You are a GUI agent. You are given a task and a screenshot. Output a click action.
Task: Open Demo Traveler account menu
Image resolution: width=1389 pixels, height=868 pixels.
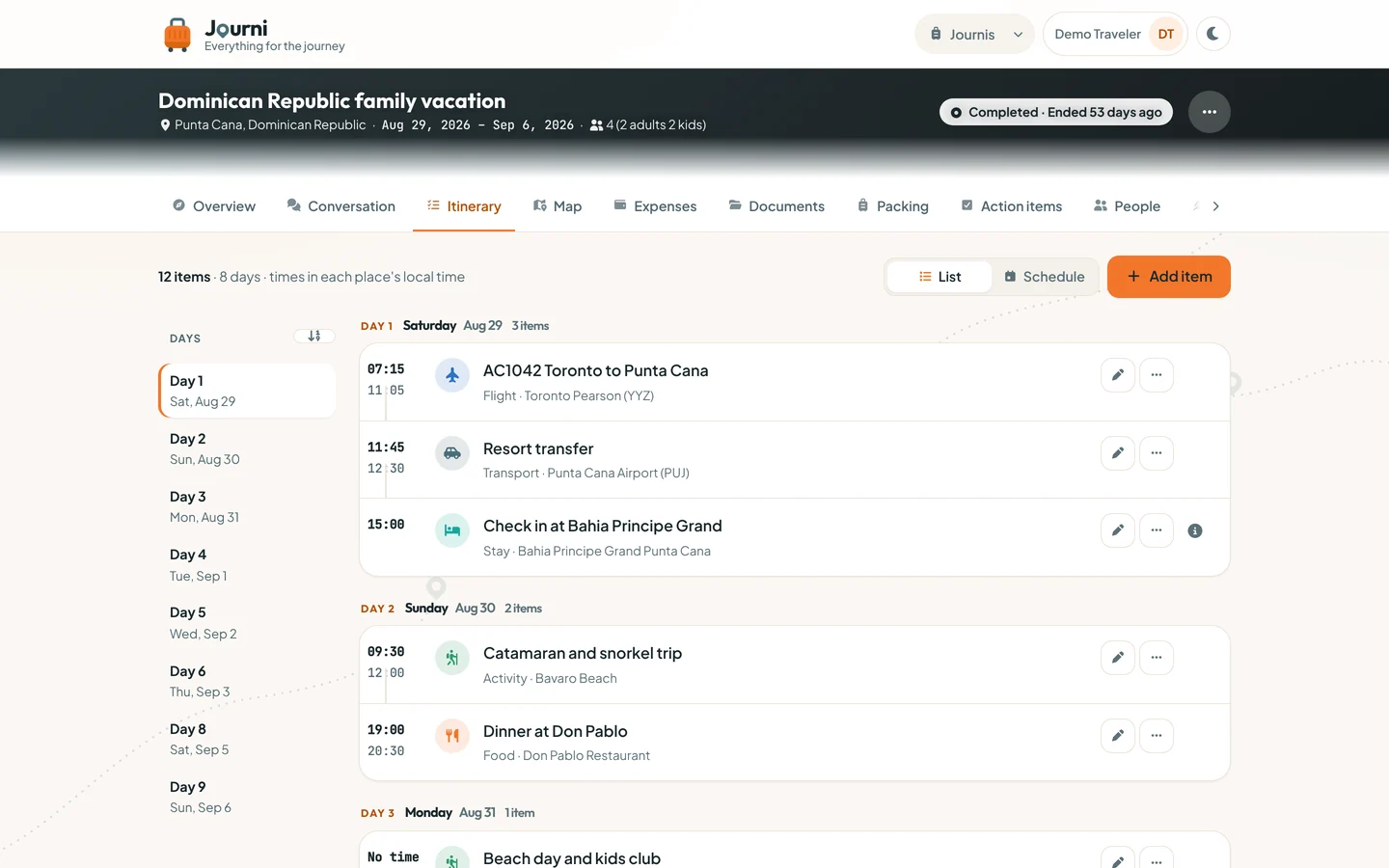[x=1115, y=34]
